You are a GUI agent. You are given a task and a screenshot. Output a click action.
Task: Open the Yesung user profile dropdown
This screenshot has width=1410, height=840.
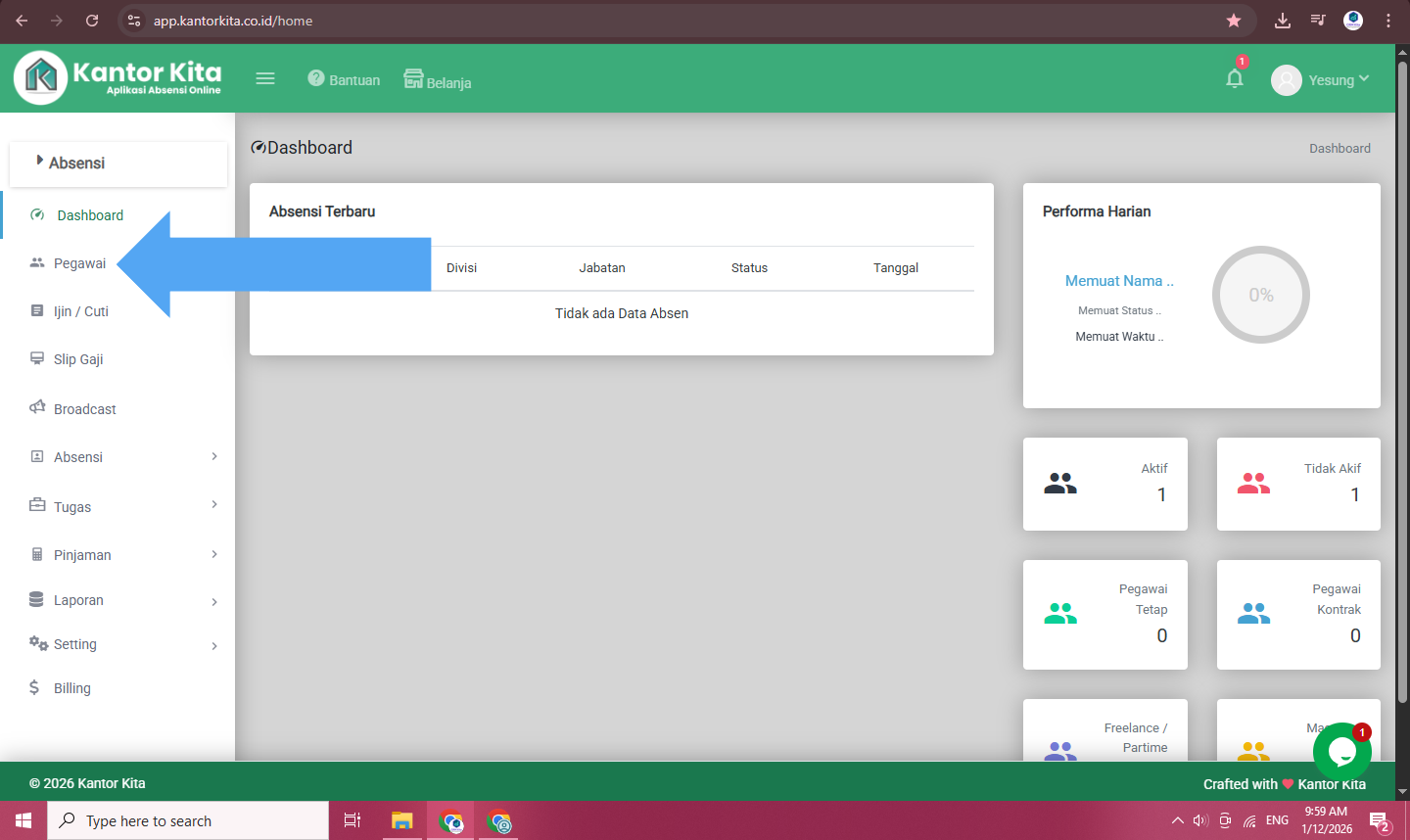pyautogui.click(x=1320, y=80)
